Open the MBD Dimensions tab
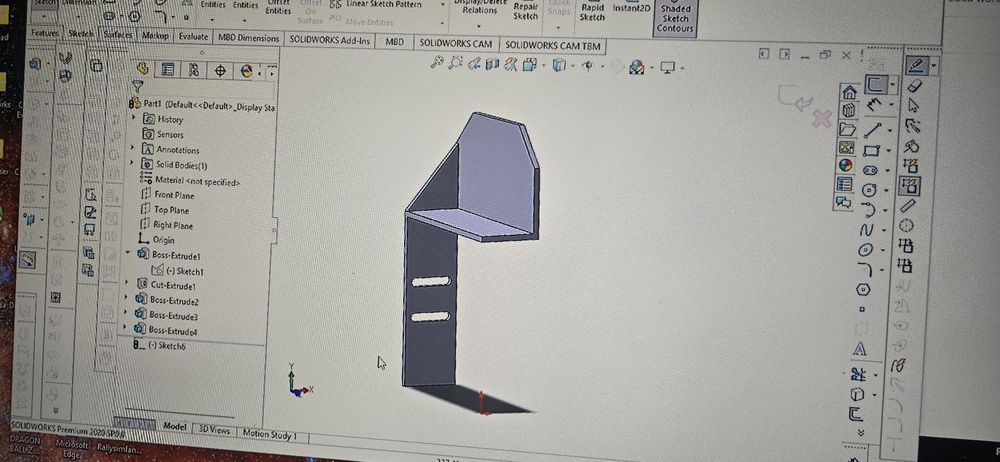This screenshot has height=462, width=1000. (249, 38)
